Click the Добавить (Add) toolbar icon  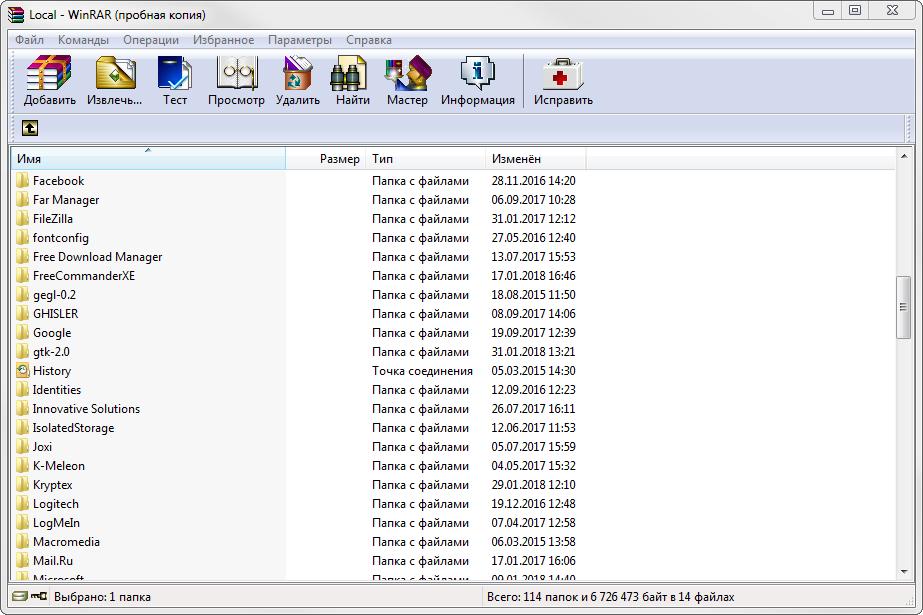tap(49, 74)
